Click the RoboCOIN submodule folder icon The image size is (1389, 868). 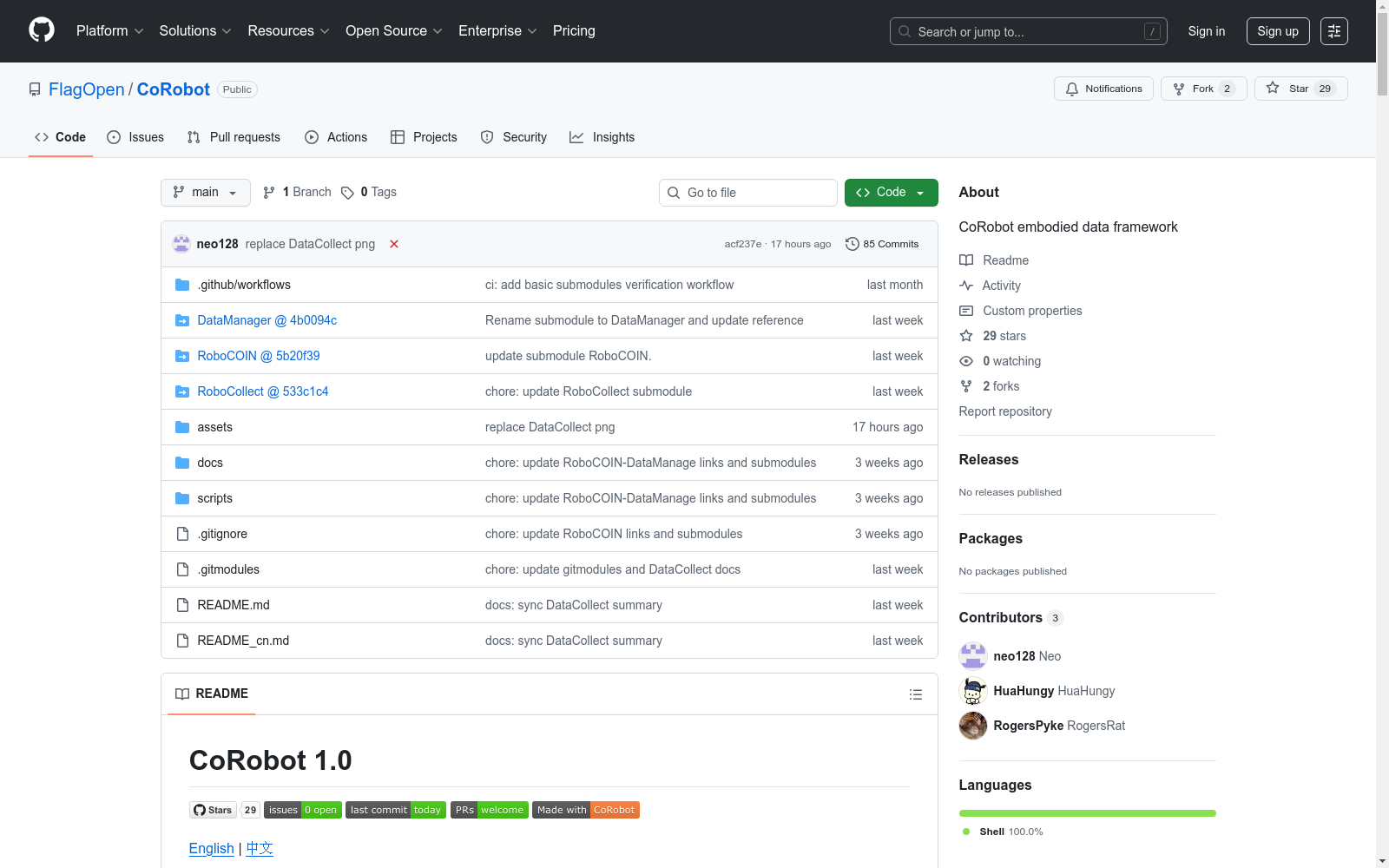pos(182,356)
